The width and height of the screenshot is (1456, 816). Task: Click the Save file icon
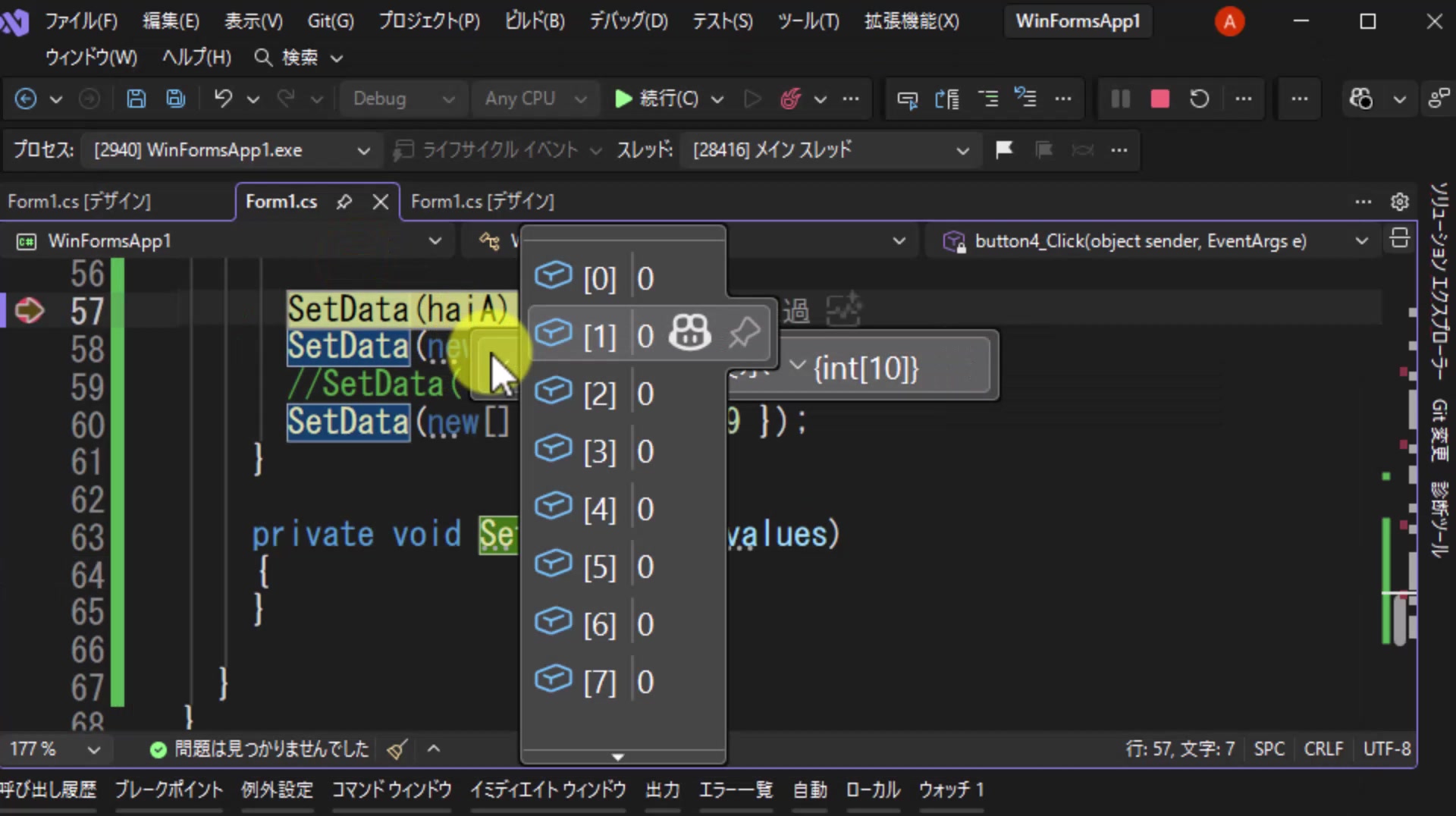[x=136, y=99]
